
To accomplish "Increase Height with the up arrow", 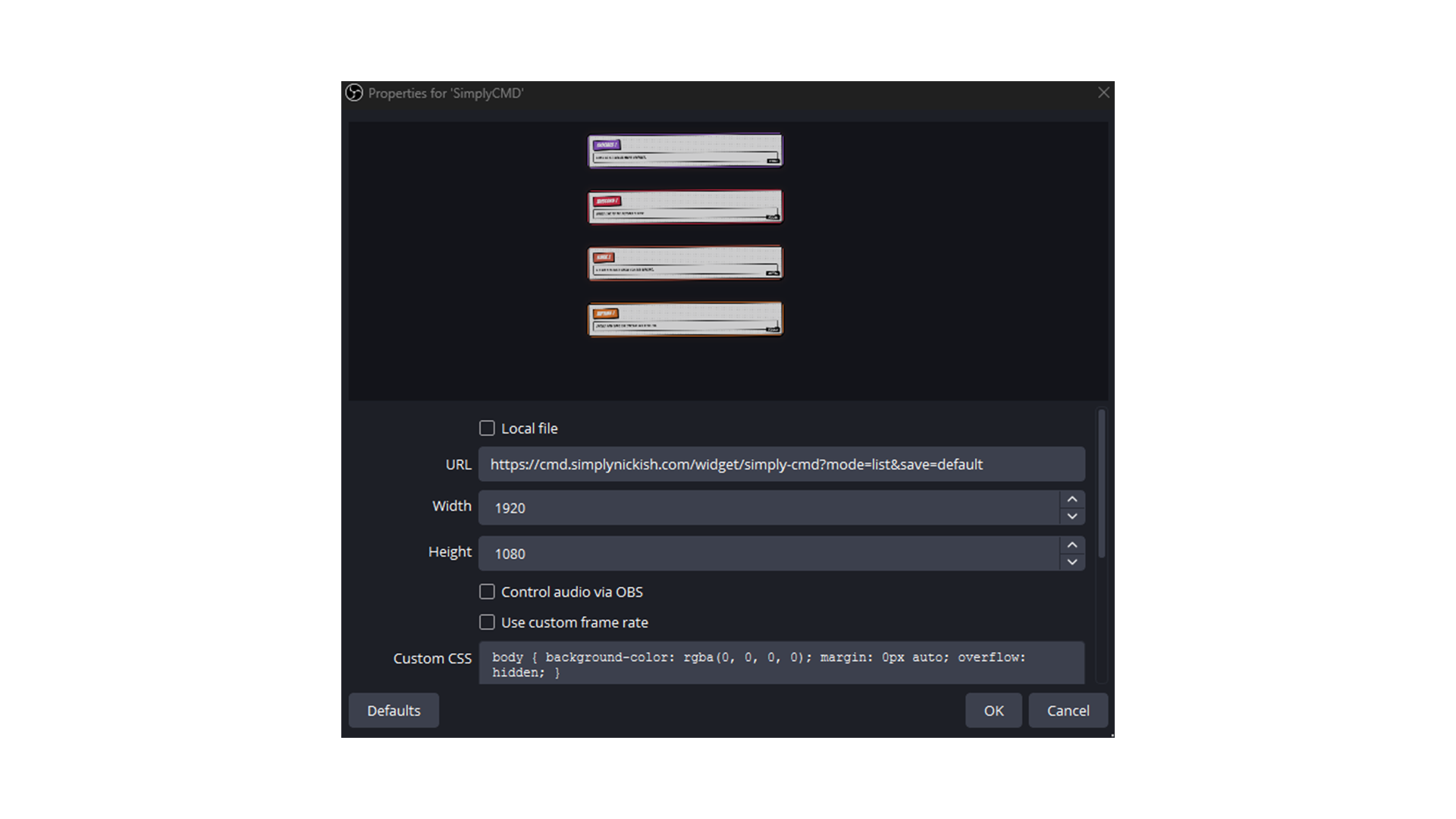I will [1072, 545].
